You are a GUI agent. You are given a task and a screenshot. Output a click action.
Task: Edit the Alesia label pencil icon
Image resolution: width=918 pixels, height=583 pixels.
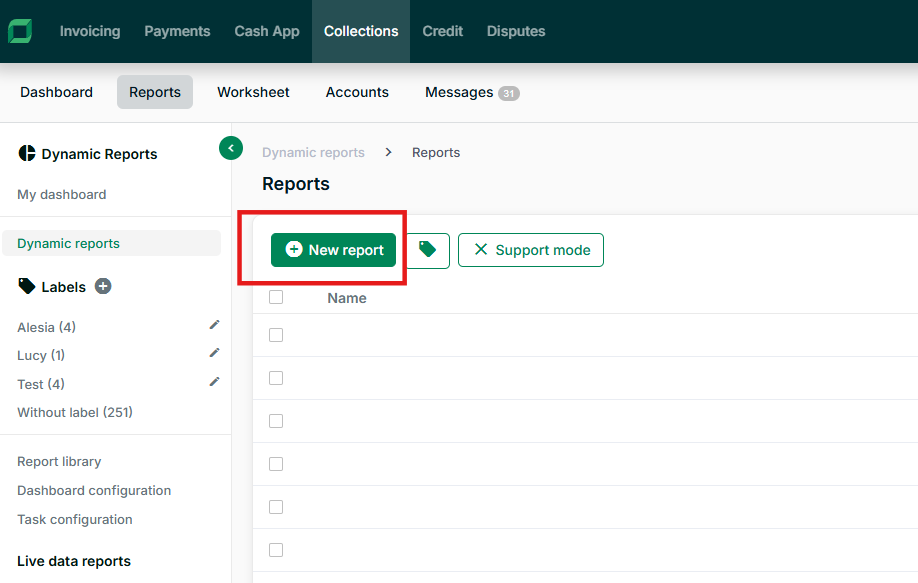(214, 325)
